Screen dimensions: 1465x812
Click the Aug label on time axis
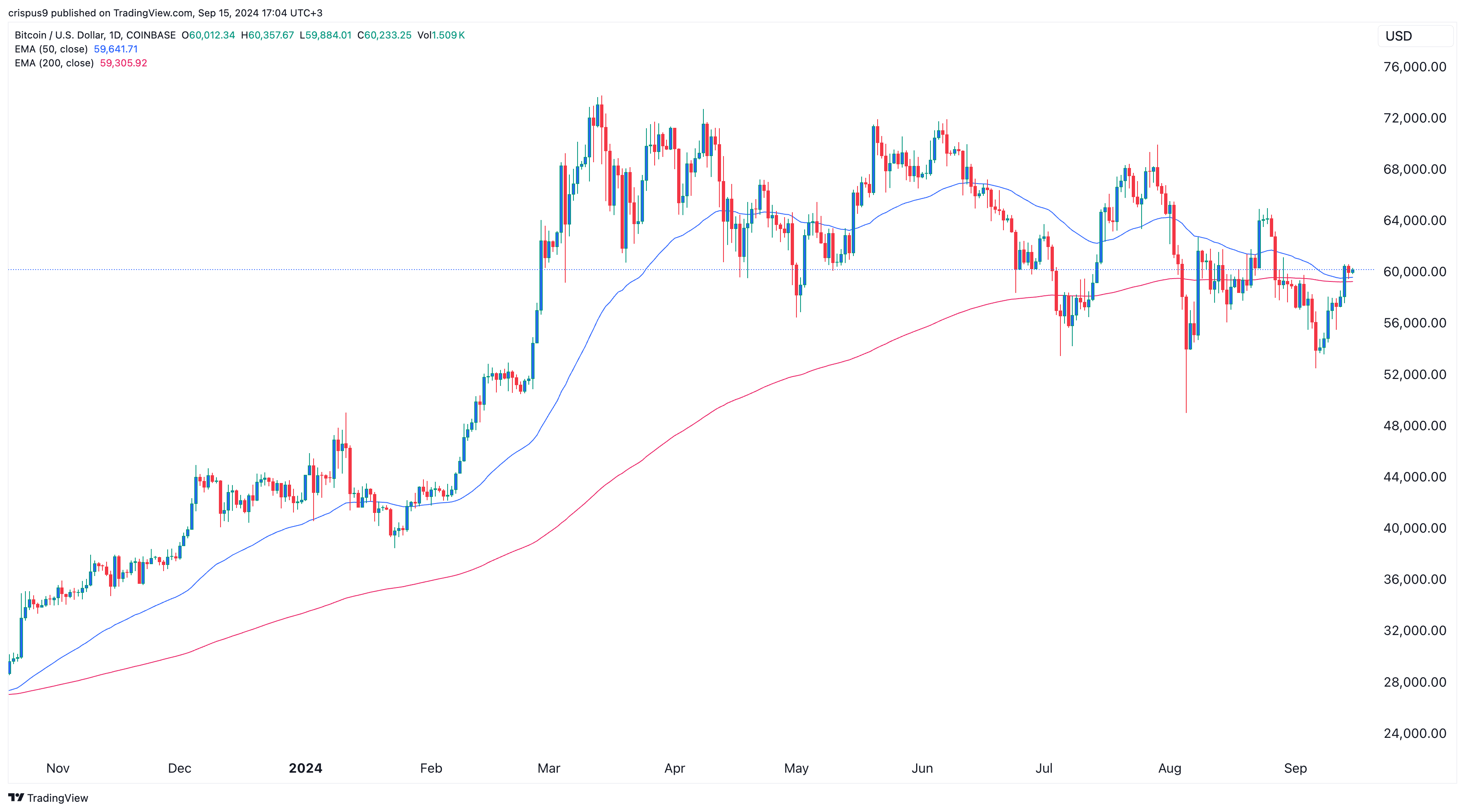coord(1170,768)
